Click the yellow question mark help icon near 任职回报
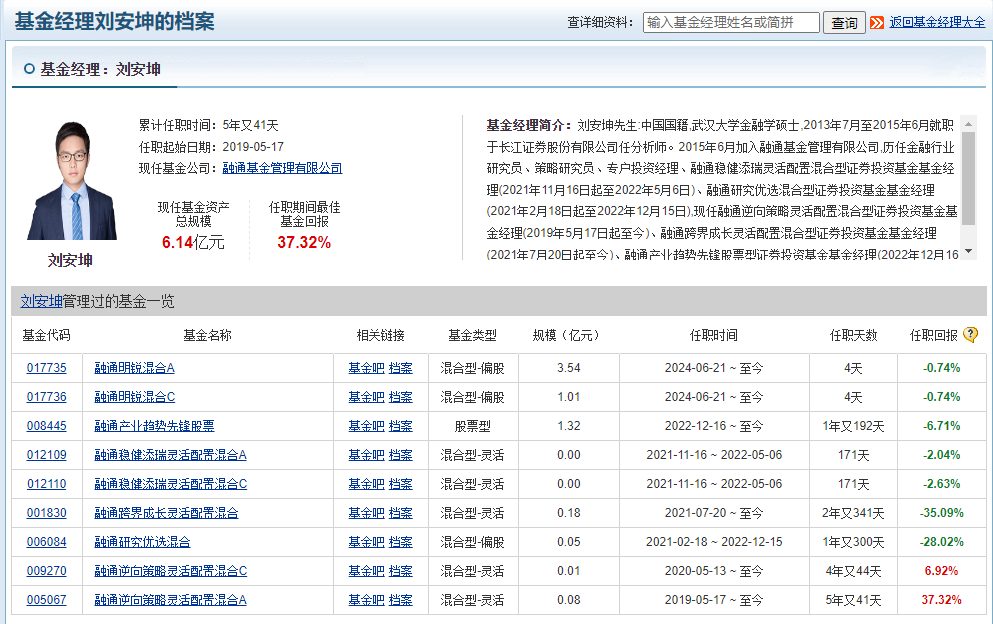The height and width of the screenshot is (624, 993). coord(970,334)
